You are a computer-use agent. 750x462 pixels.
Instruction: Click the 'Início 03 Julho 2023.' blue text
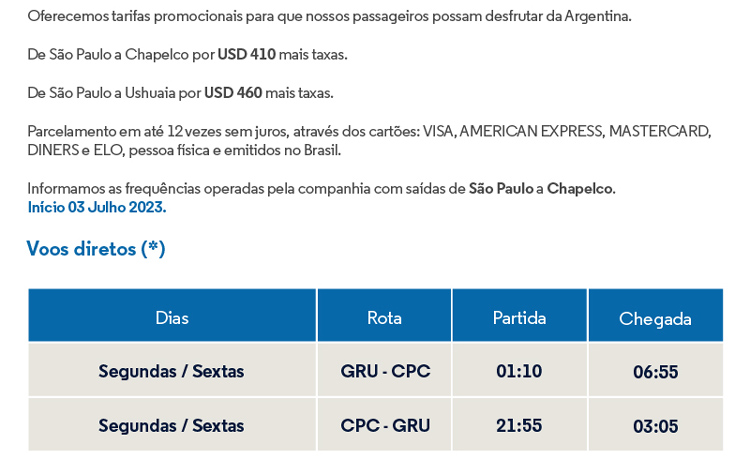97,207
